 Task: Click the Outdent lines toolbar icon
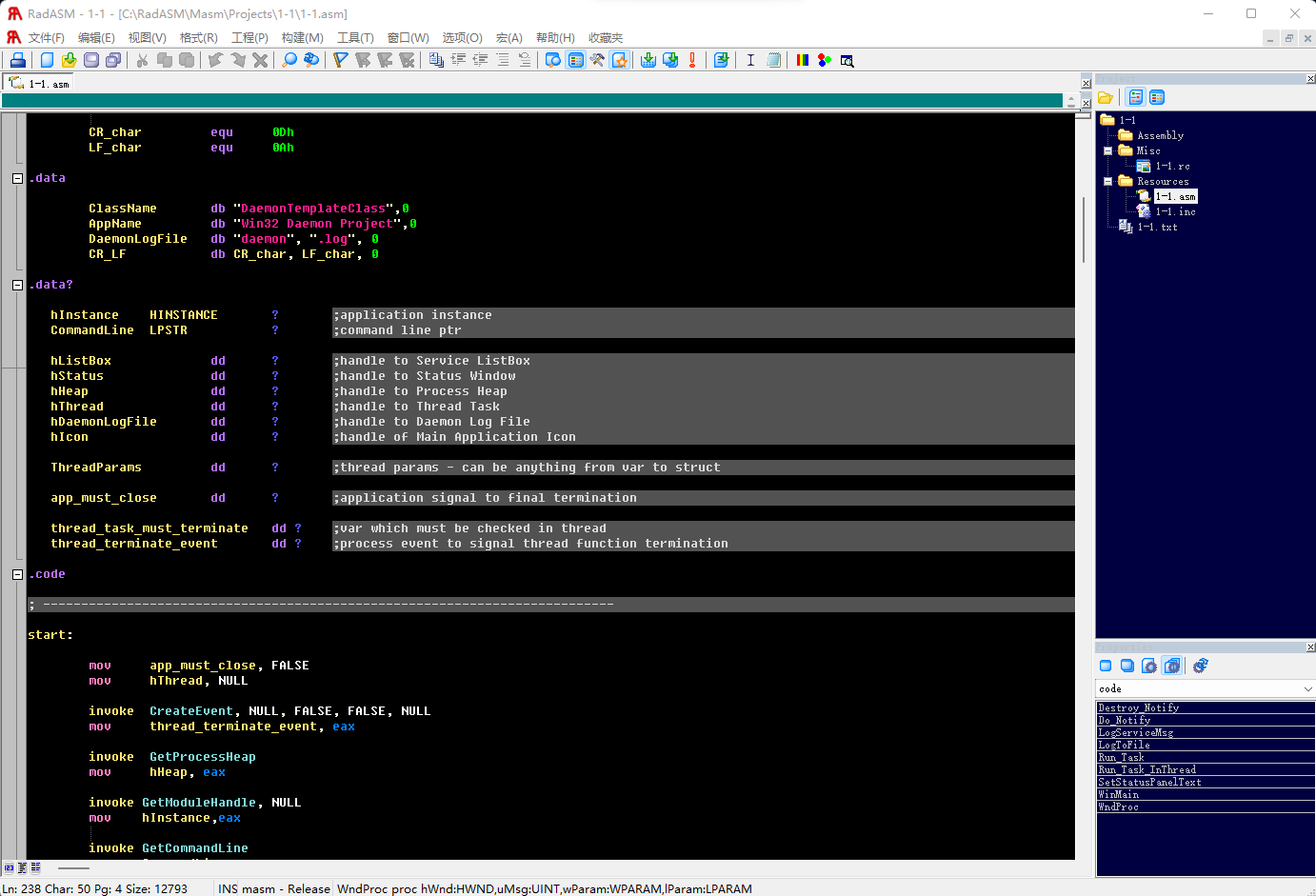[480, 60]
